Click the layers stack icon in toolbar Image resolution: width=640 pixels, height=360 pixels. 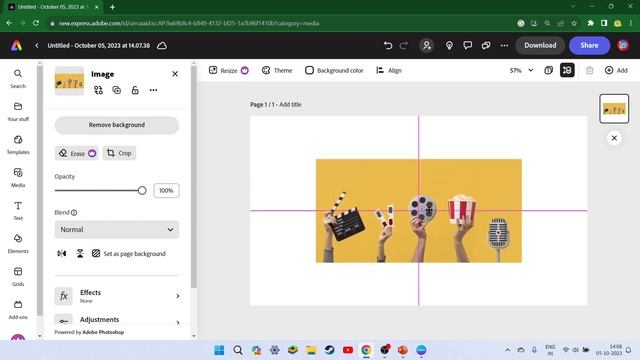point(549,70)
